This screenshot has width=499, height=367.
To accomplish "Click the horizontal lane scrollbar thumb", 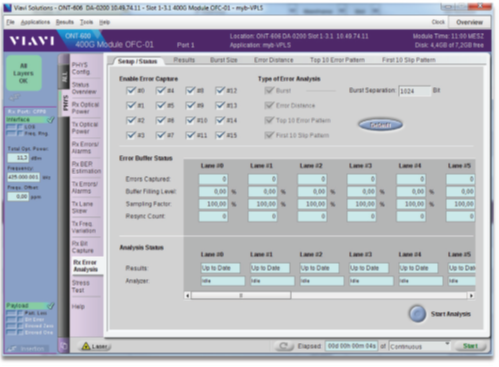I will click(241, 295).
